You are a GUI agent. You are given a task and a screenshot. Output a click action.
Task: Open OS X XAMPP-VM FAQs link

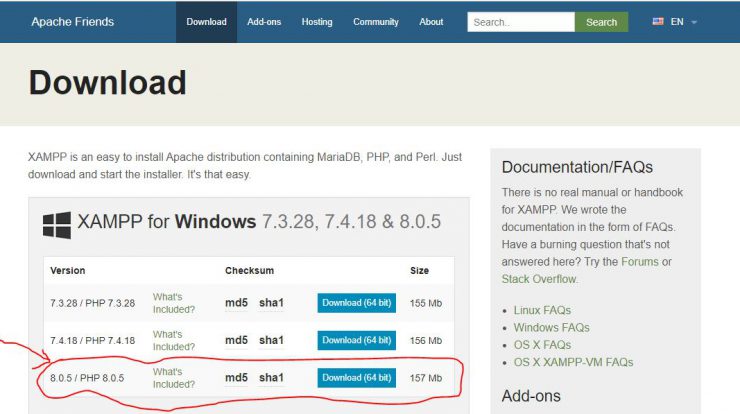pyautogui.click(x=573, y=363)
